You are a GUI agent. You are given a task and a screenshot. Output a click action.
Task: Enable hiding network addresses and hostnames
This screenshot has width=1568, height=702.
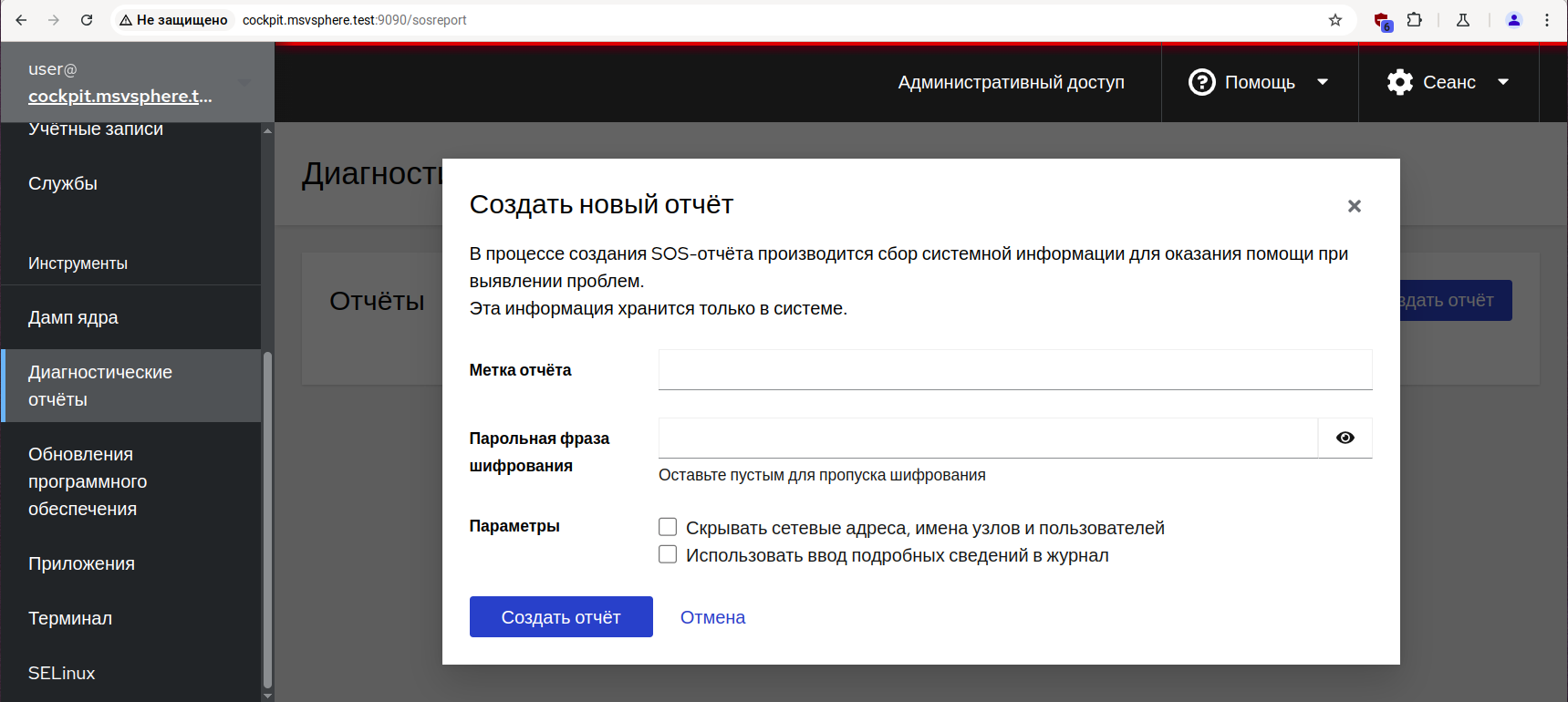click(x=668, y=527)
